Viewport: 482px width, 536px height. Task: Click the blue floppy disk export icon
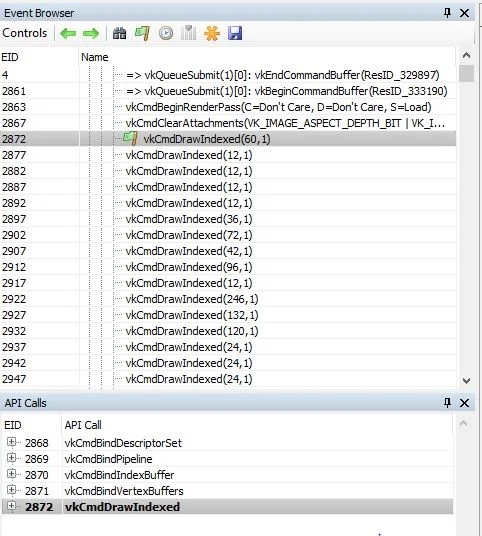point(235,34)
